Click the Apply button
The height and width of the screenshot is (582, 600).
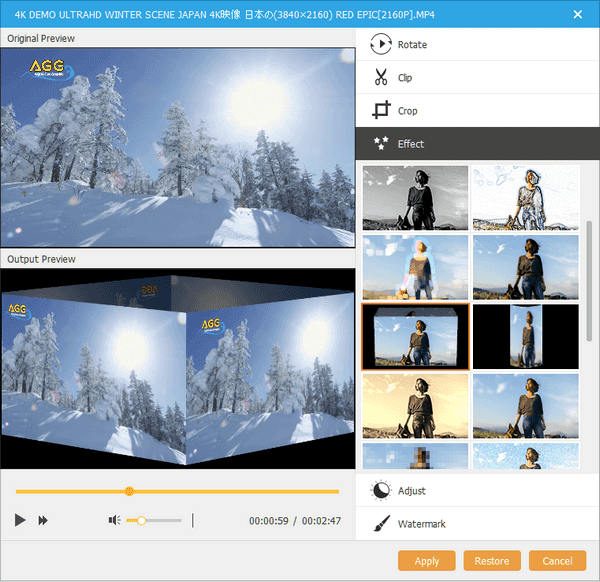tap(426, 561)
